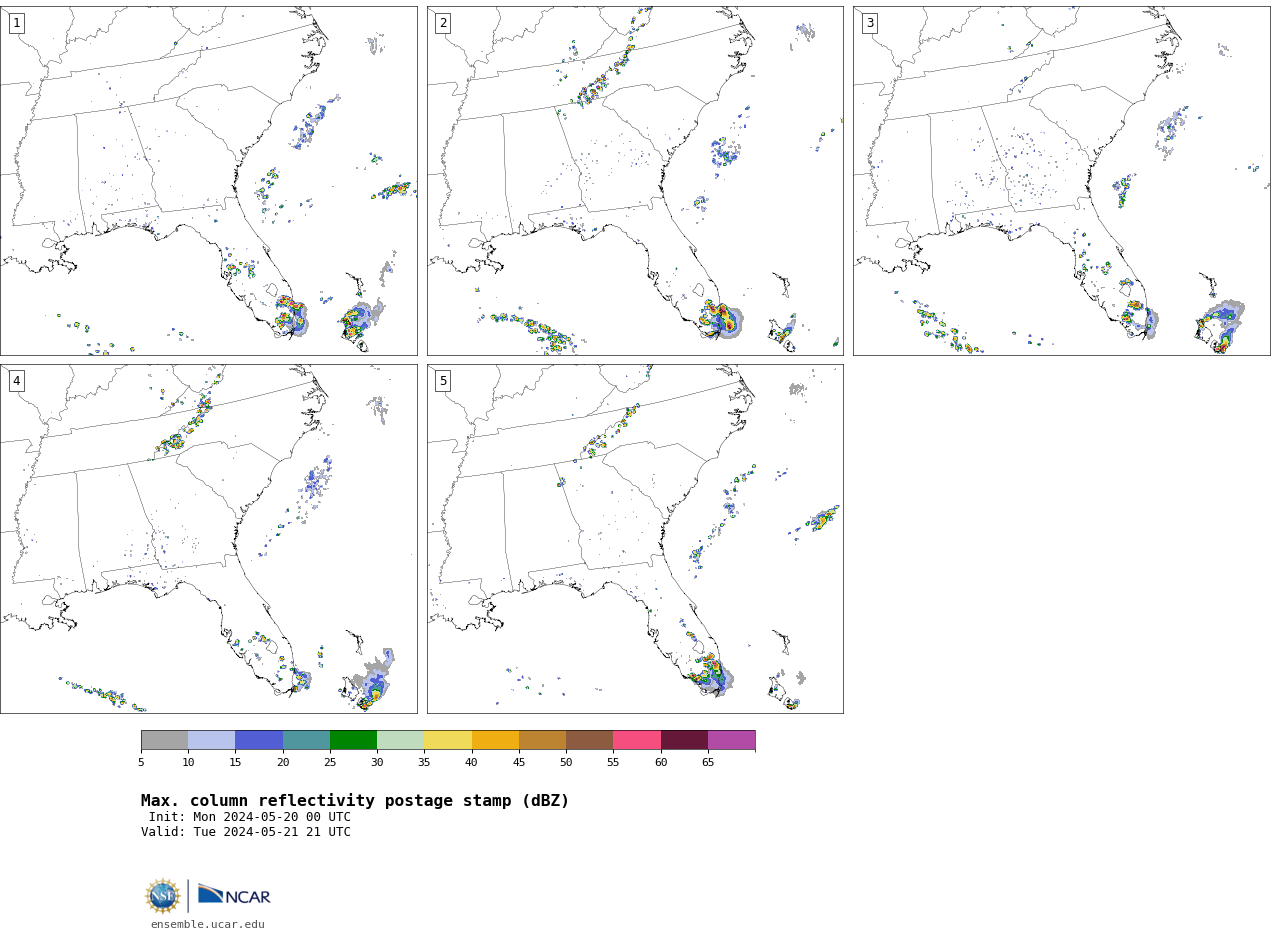Click the colorbar tick label 25

330,763
